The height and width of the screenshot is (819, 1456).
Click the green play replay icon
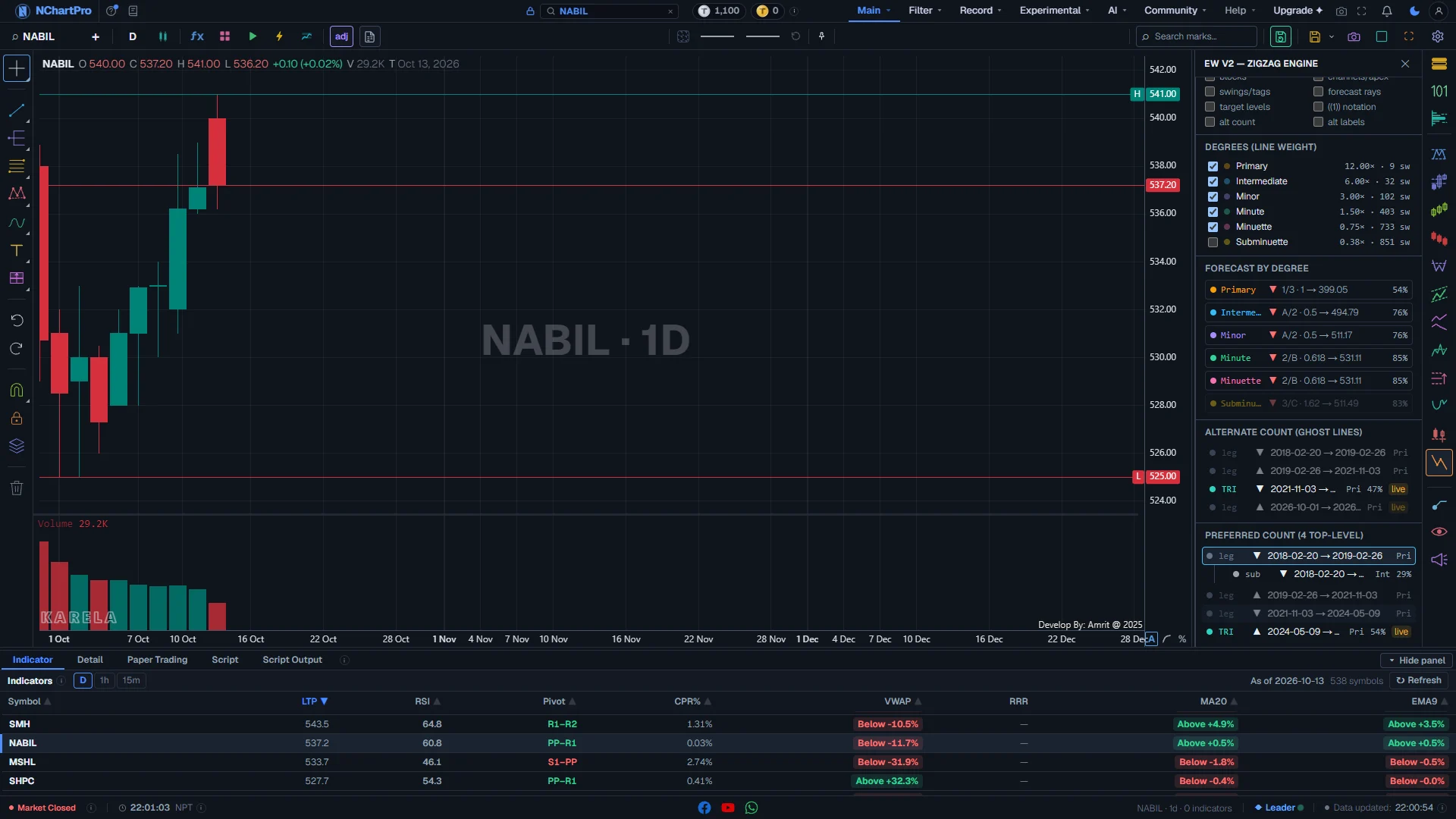253,36
